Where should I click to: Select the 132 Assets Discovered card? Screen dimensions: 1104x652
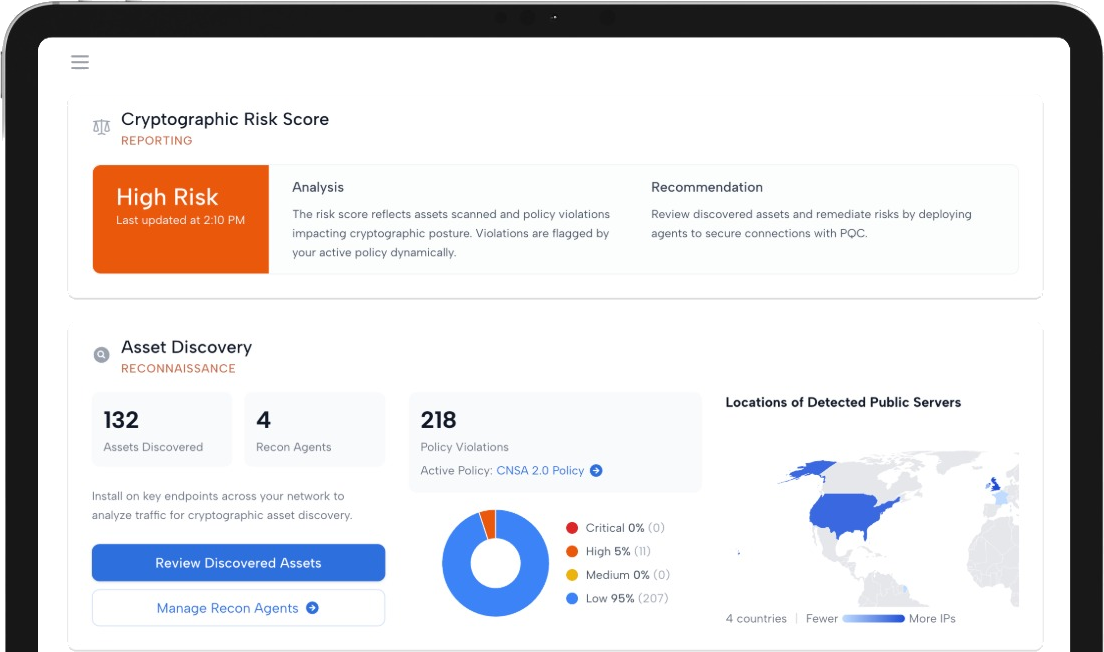point(162,430)
